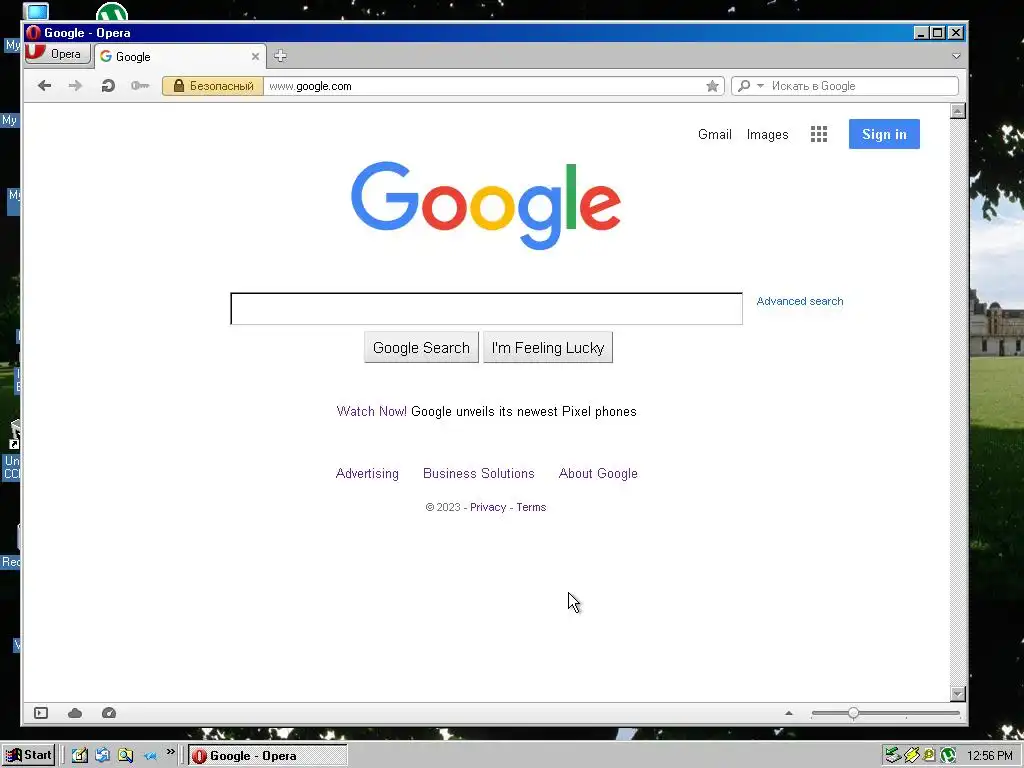
Task: Go back with the back arrow
Action: (x=44, y=86)
